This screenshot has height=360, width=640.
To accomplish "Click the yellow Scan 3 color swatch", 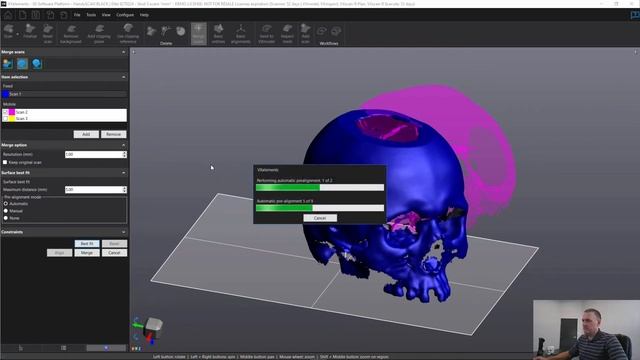I will 12,119.
